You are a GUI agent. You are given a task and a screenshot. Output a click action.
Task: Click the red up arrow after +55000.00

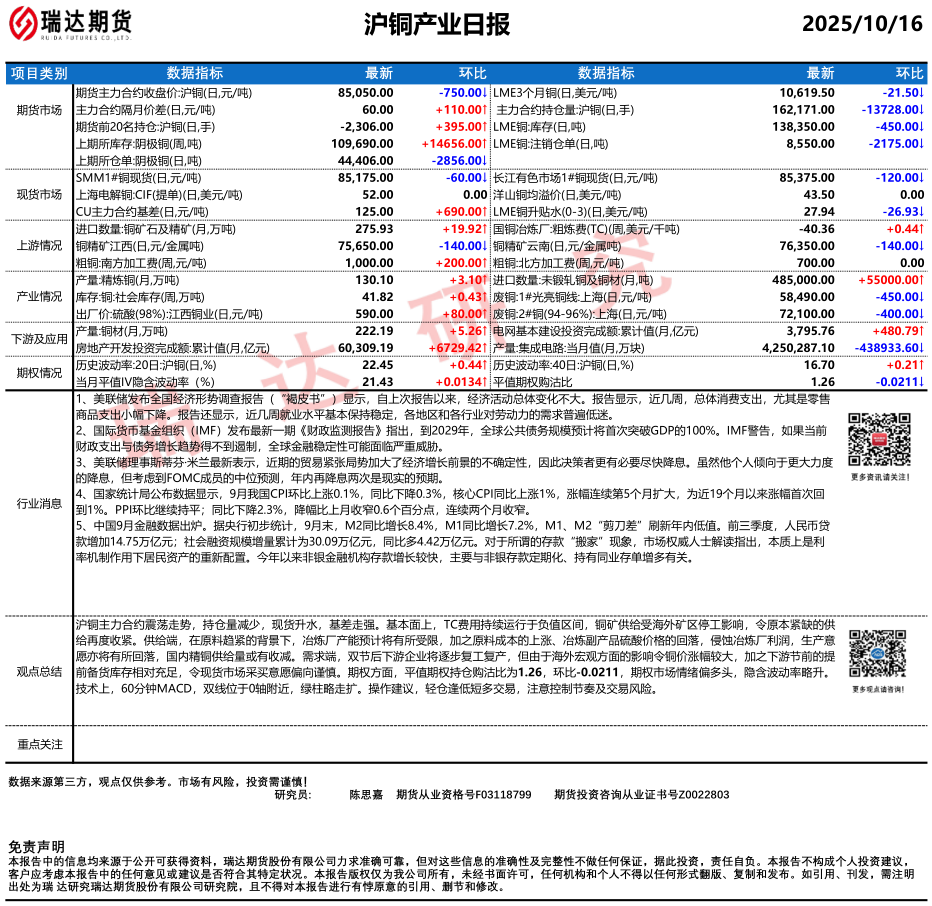[x=921, y=281]
